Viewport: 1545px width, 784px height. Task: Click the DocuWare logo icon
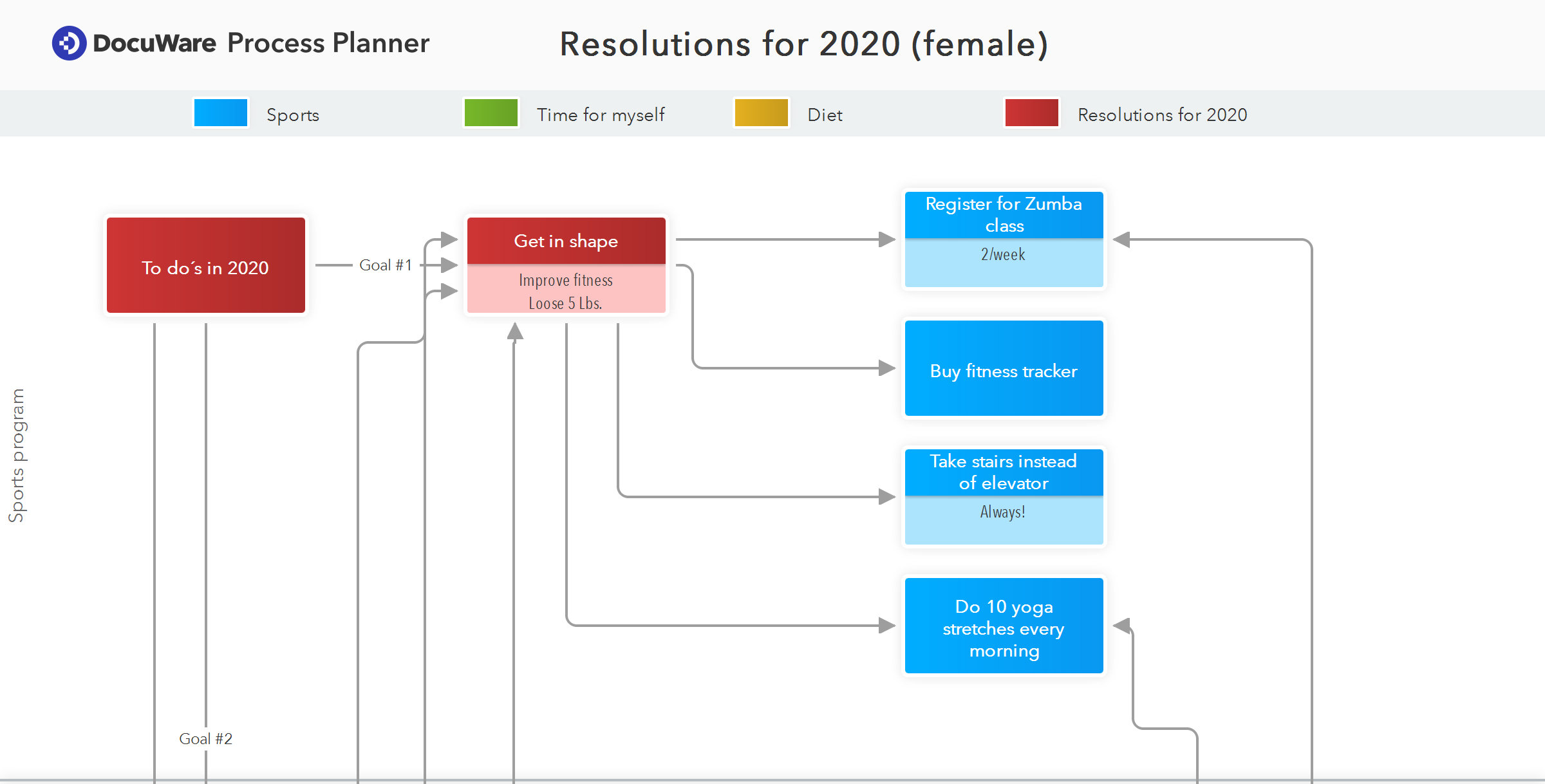pos(69,43)
